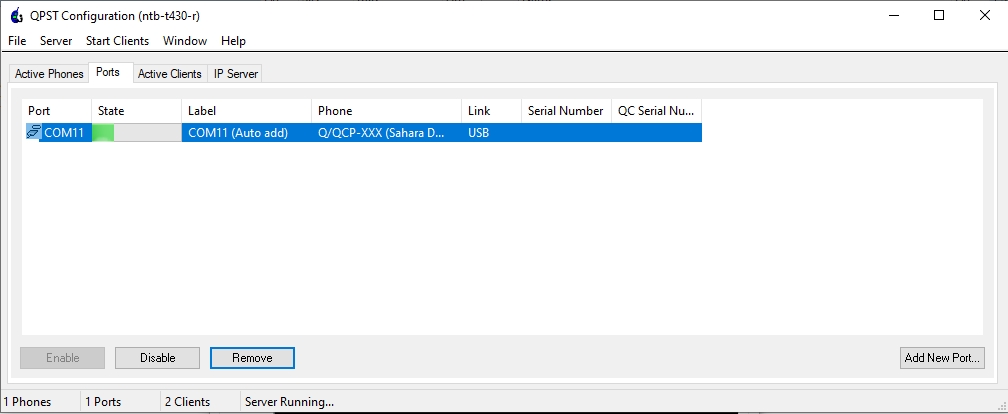Click the green State progress indicator

105,132
